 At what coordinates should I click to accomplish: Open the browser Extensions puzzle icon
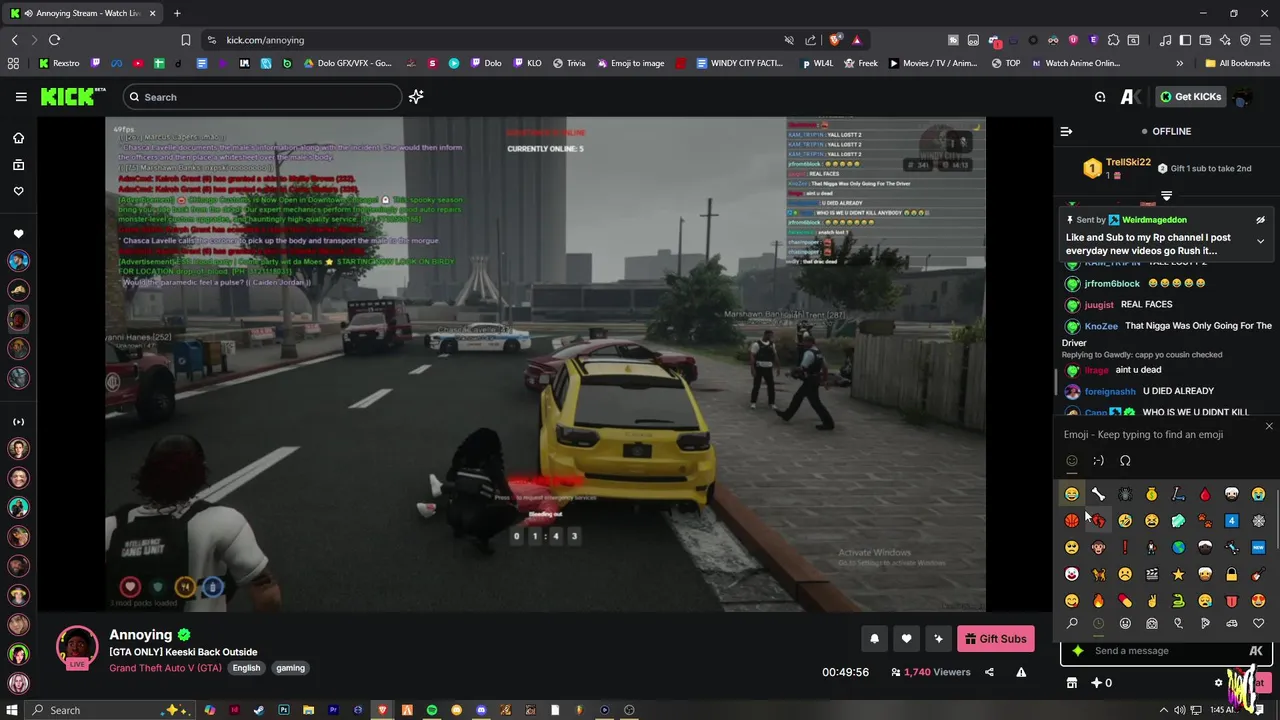(1113, 40)
